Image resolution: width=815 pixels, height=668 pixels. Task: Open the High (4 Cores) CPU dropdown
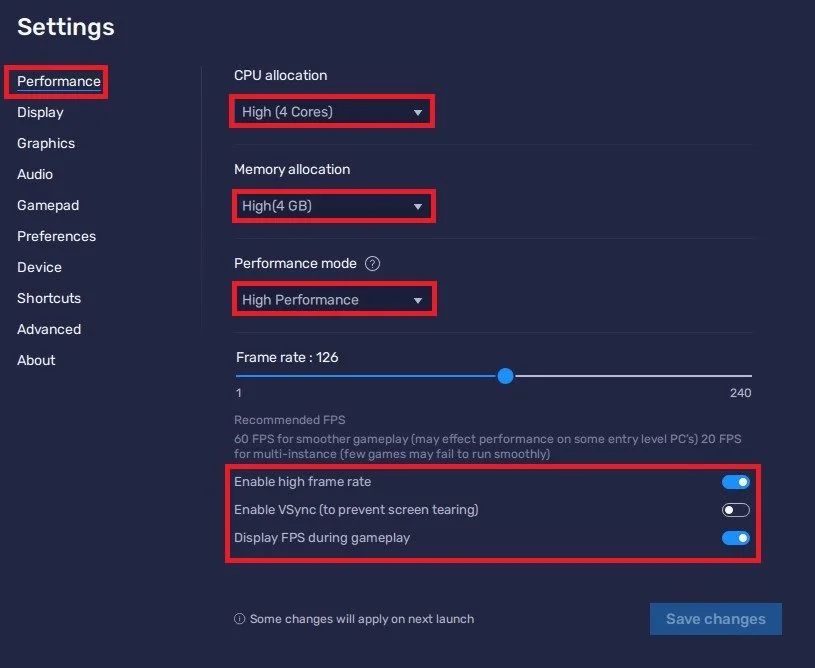pos(332,112)
